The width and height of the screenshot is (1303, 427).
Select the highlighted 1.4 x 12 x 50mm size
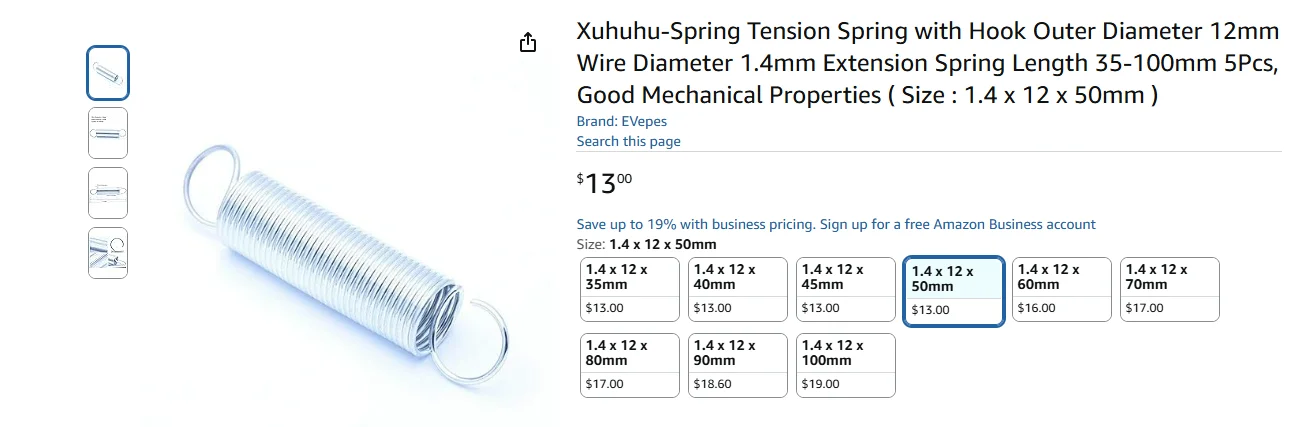click(954, 291)
